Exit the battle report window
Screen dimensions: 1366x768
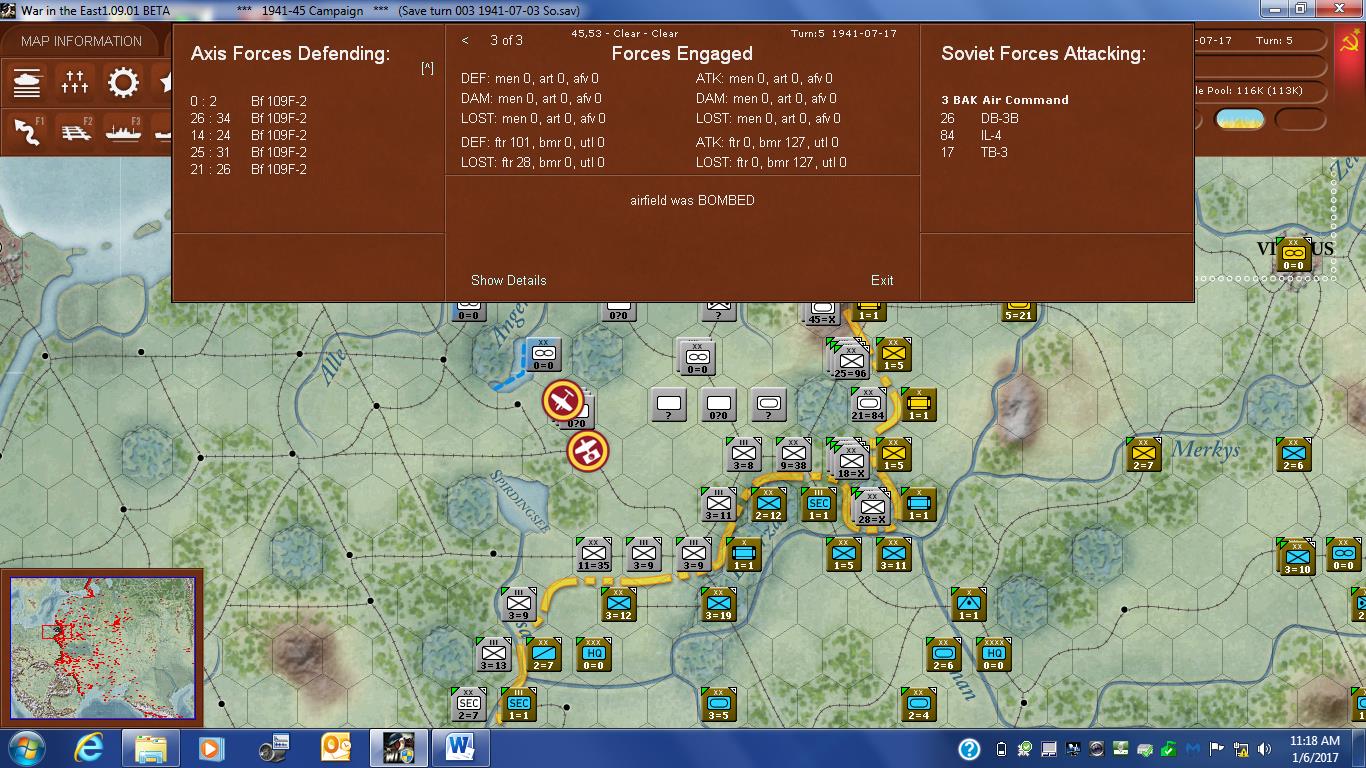click(x=882, y=280)
